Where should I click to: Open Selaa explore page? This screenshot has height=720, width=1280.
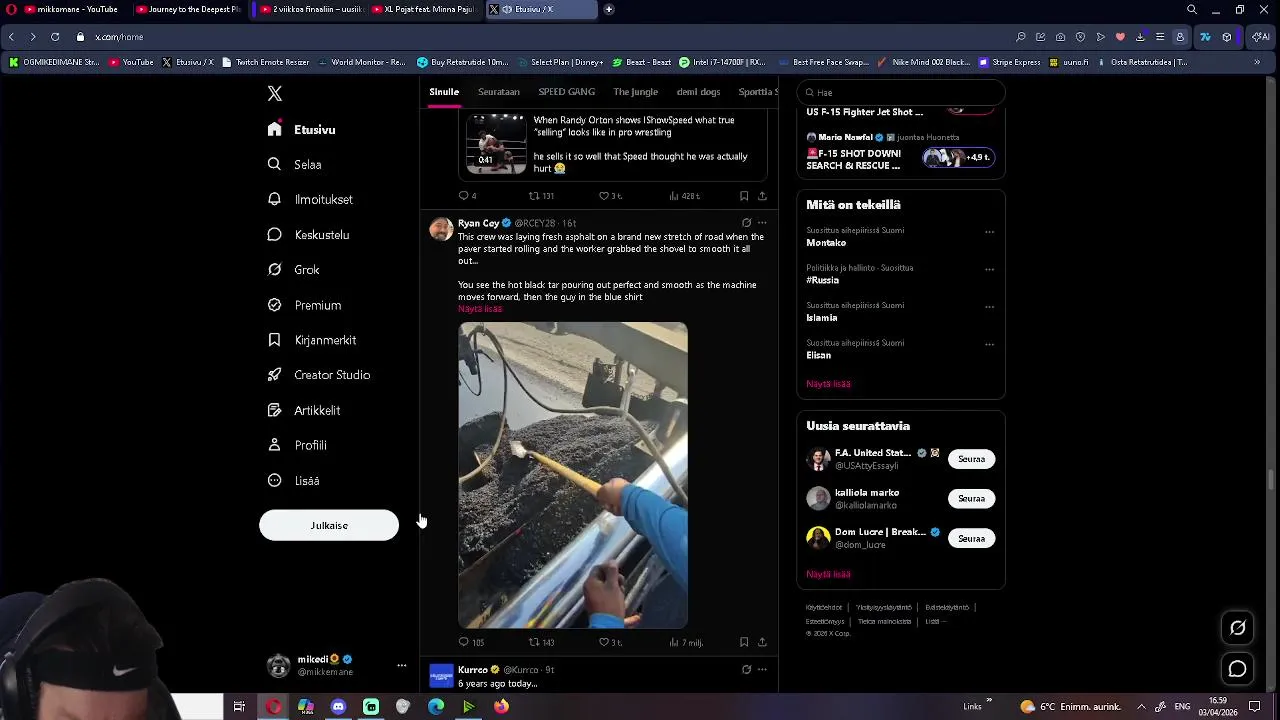point(294,165)
